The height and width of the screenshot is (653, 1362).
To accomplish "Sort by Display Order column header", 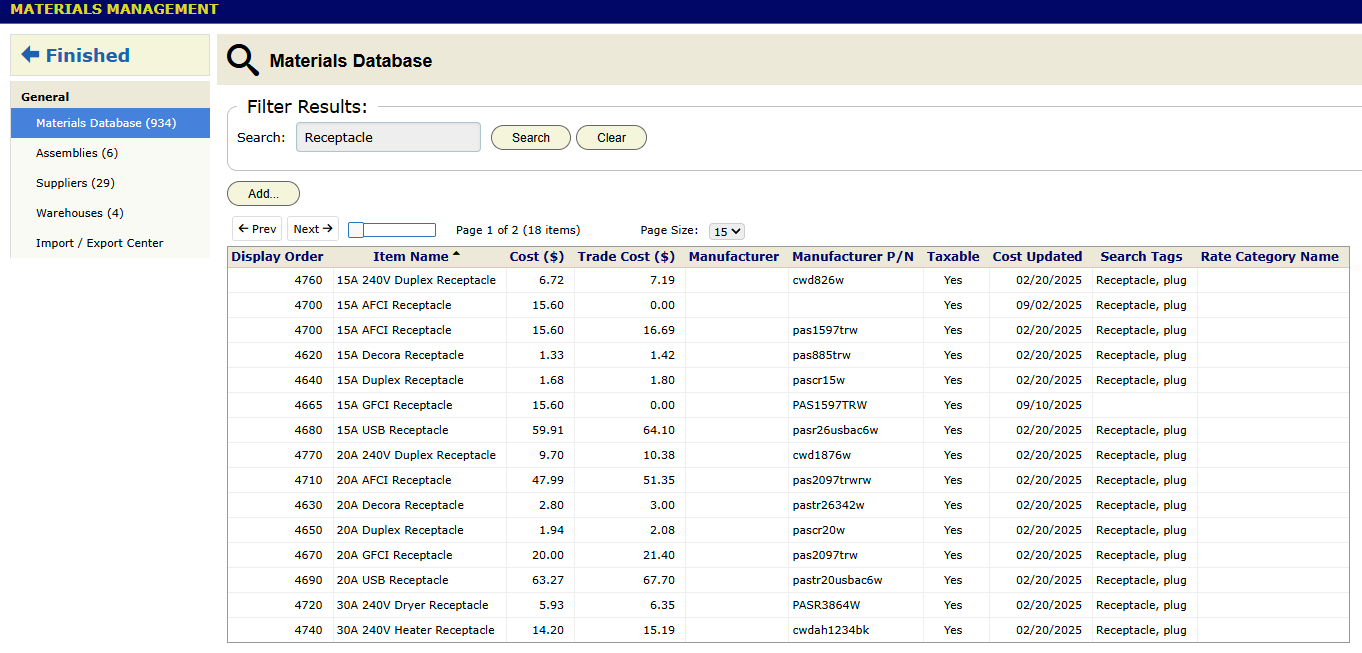I will tap(277, 257).
